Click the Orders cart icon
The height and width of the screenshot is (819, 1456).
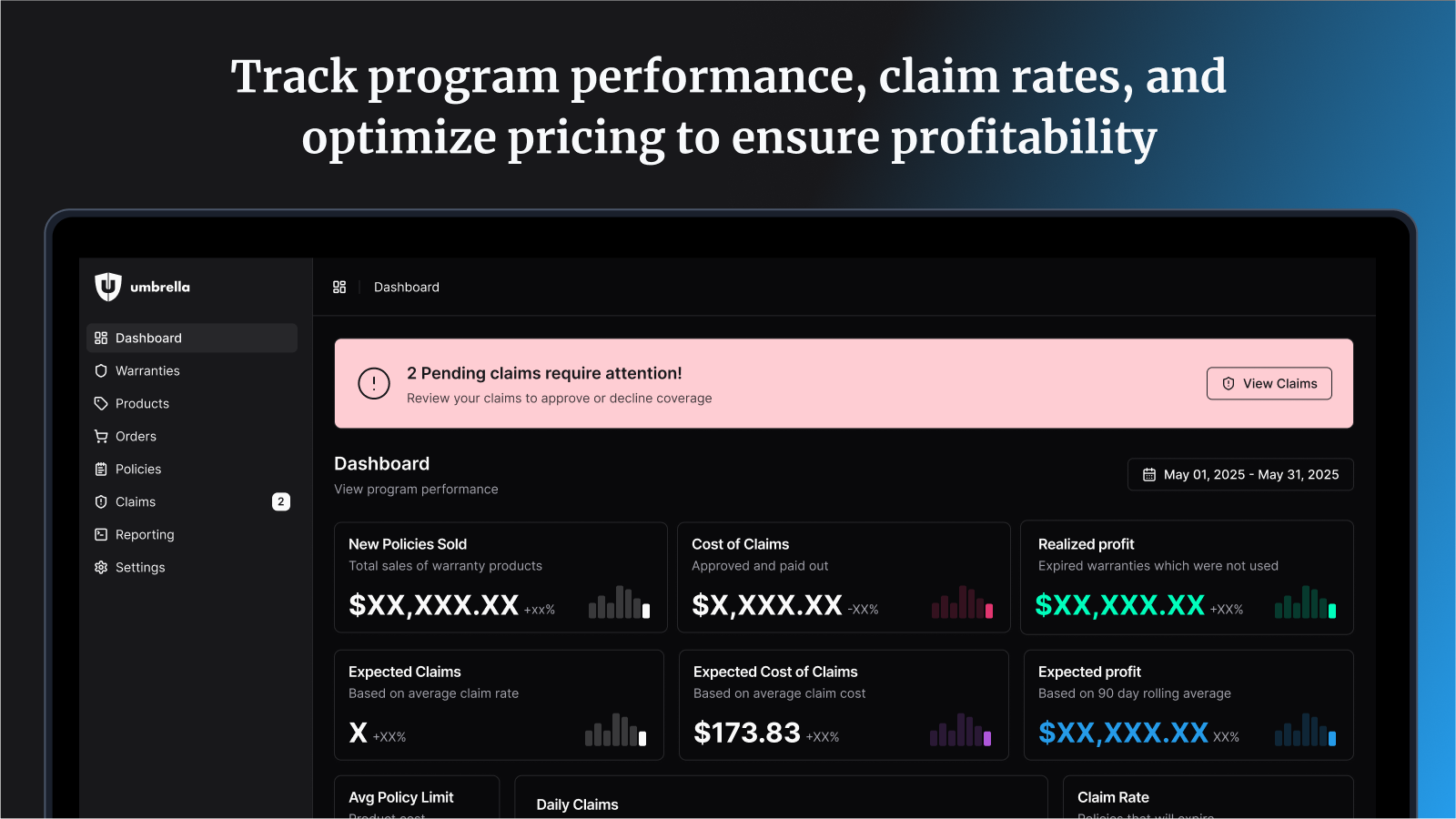coord(101,436)
